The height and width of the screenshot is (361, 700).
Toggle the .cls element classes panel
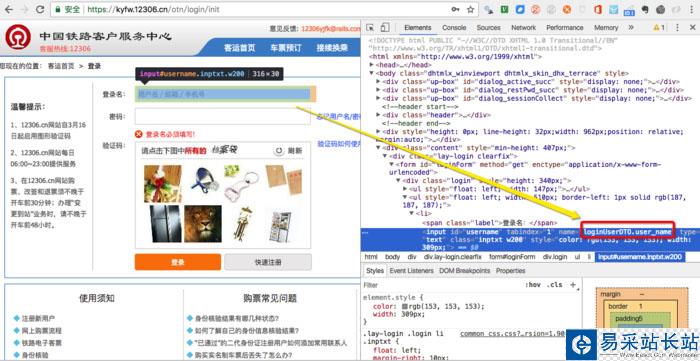point(555,285)
